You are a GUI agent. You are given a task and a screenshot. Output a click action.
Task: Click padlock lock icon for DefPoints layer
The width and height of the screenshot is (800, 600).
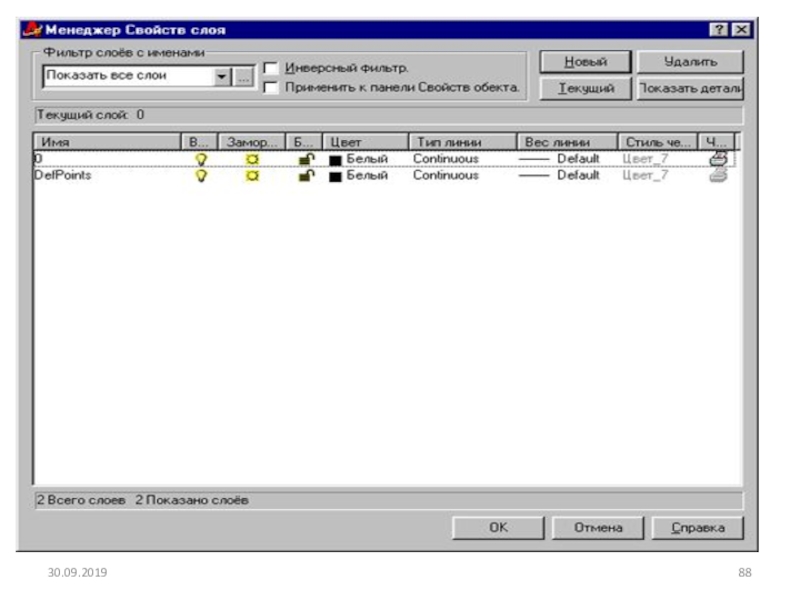(x=306, y=175)
